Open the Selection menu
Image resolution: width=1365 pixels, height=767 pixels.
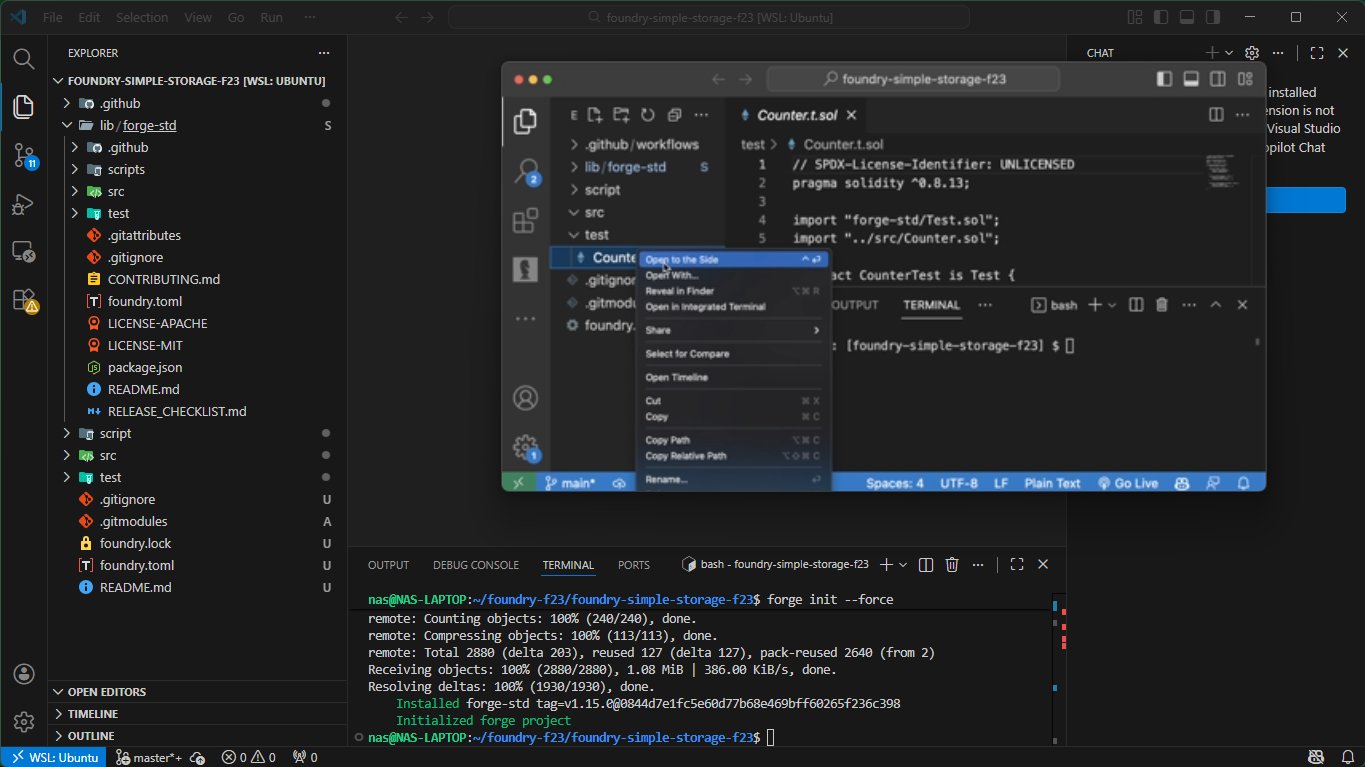coord(142,18)
